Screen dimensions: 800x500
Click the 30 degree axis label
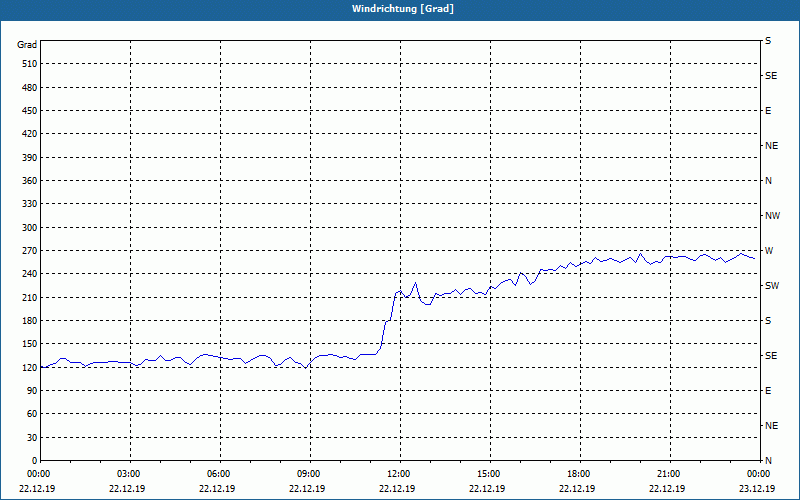click(32, 438)
